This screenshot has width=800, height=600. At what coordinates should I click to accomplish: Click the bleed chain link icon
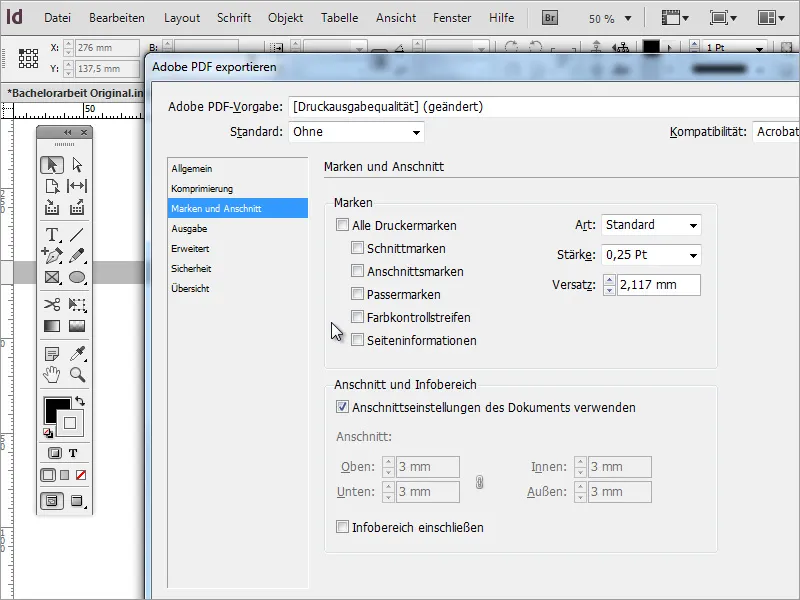480,482
